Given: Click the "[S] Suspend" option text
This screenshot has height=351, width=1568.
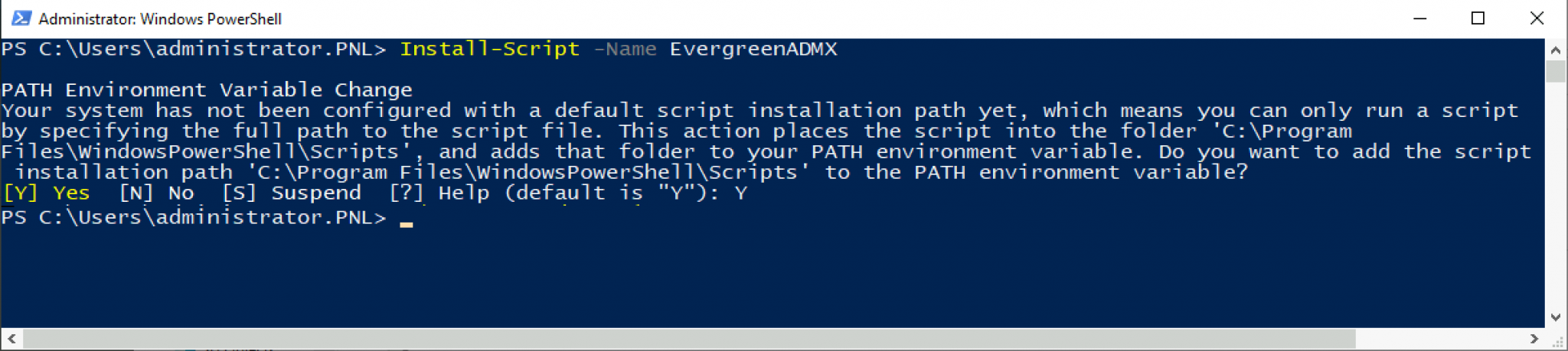Looking at the screenshot, I should pyautogui.click(x=292, y=193).
